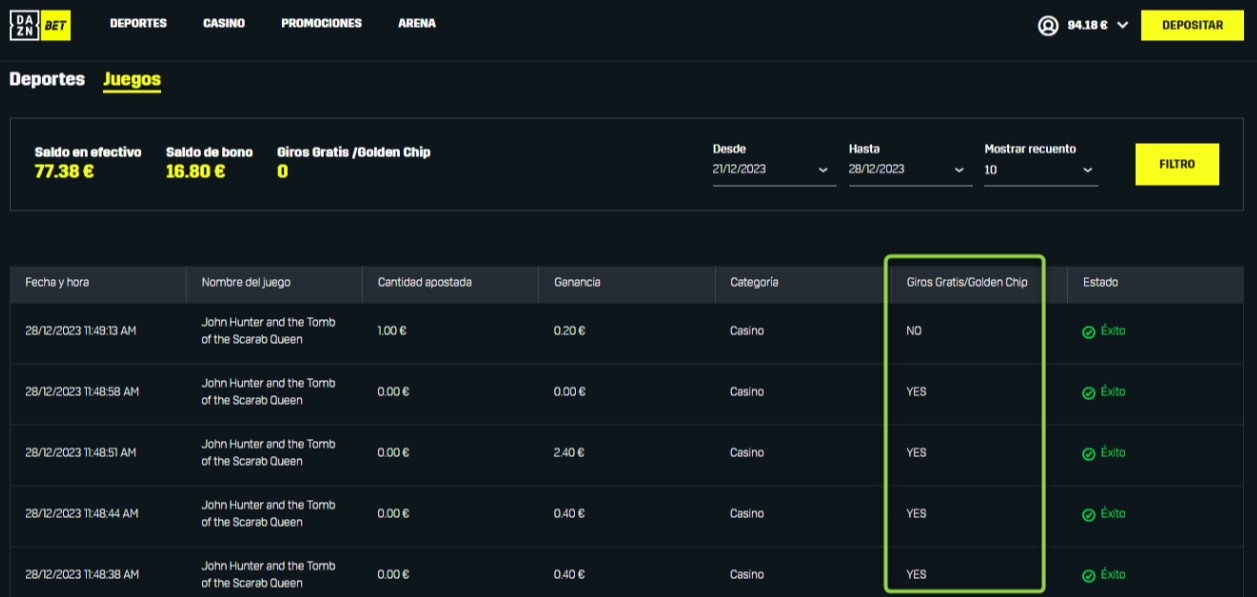Open the PROMOCIONES top menu
The image size is (1257, 597).
pos(322,24)
